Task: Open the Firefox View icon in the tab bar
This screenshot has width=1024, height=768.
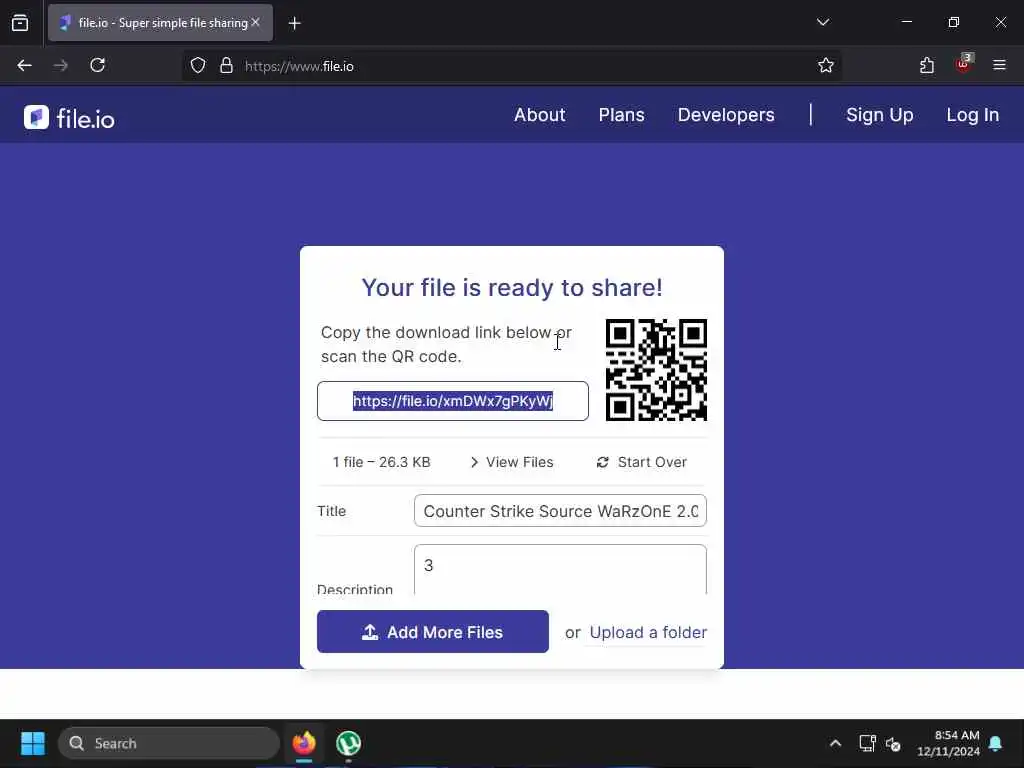Action: (20, 23)
